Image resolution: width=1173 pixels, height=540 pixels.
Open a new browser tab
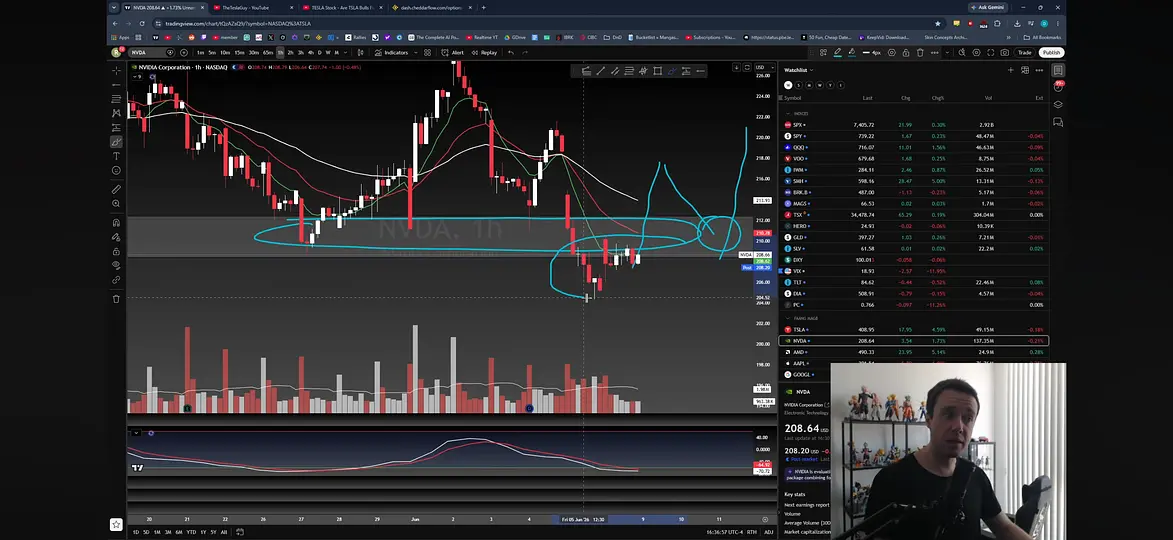(483, 7)
